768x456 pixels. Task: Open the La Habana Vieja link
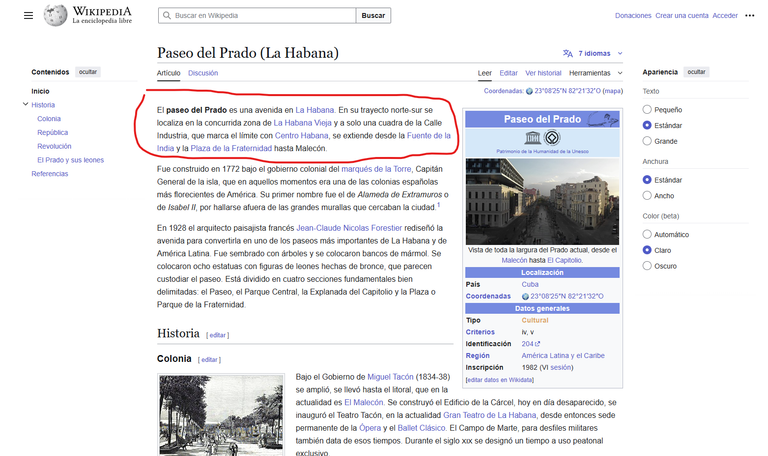click(302, 123)
